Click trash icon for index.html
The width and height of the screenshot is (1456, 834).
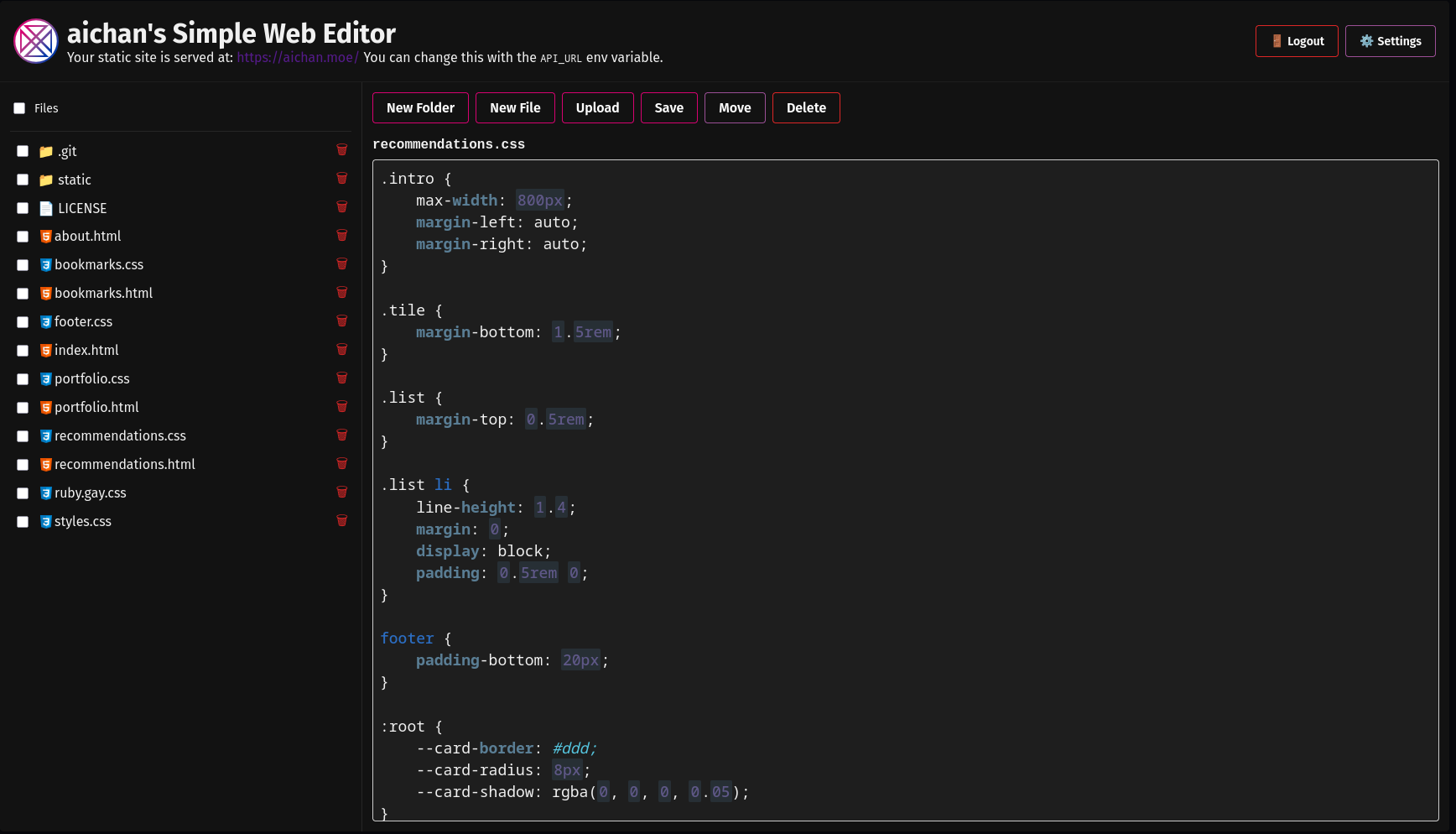(342, 350)
